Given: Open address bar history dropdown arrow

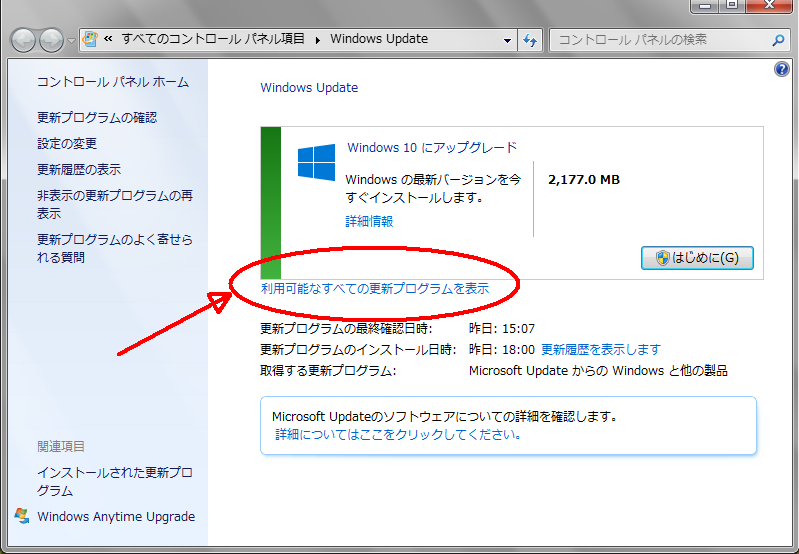Looking at the screenshot, I should [507, 40].
